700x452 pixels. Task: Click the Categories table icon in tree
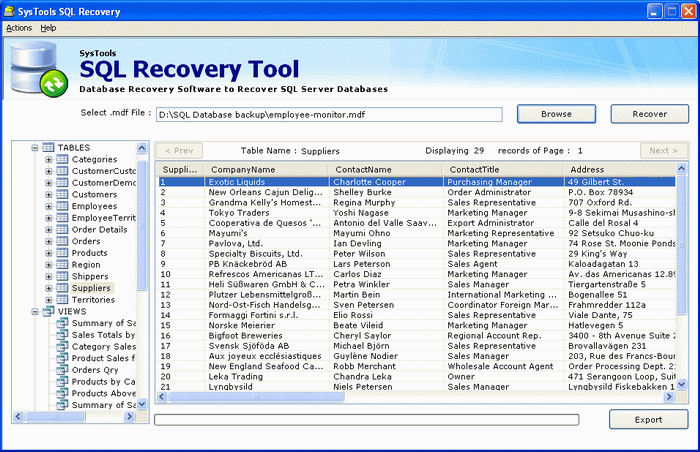click(x=62, y=159)
